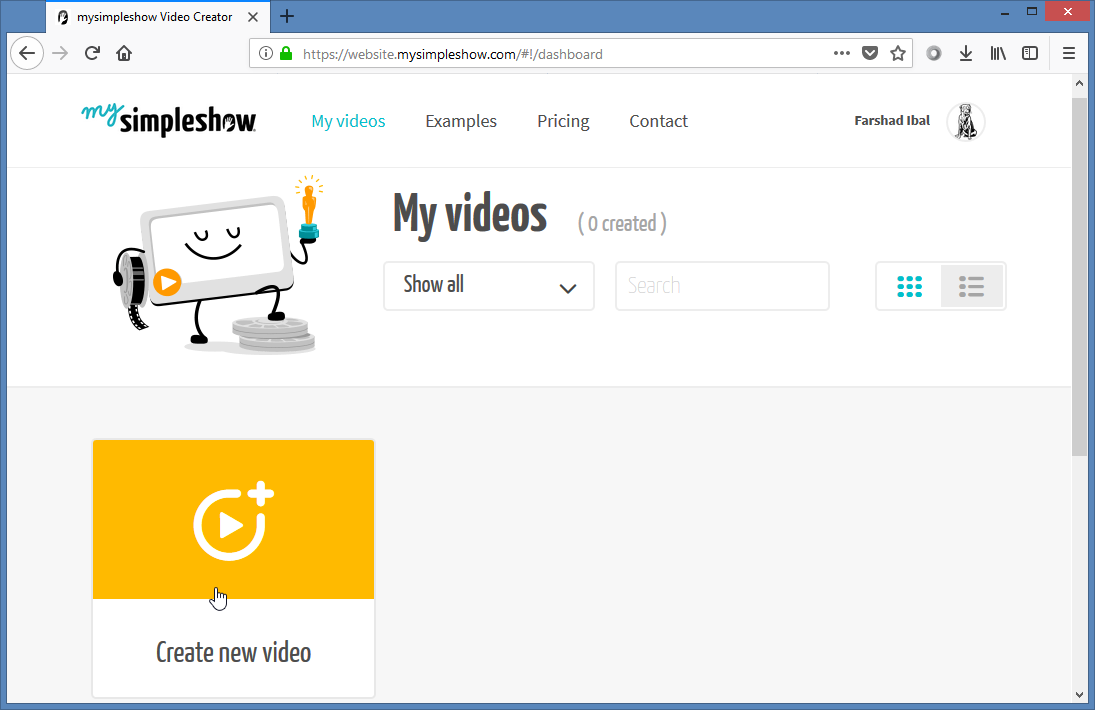Open the Firefox hamburger menu
This screenshot has height=710, width=1095.
pyautogui.click(x=1068, y=53)
